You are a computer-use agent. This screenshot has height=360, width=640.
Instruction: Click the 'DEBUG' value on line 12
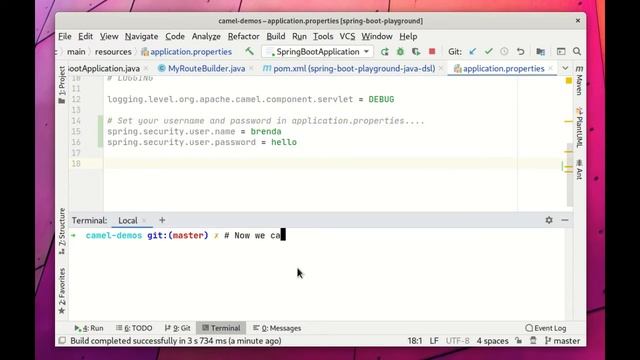[x=381, y=99]
